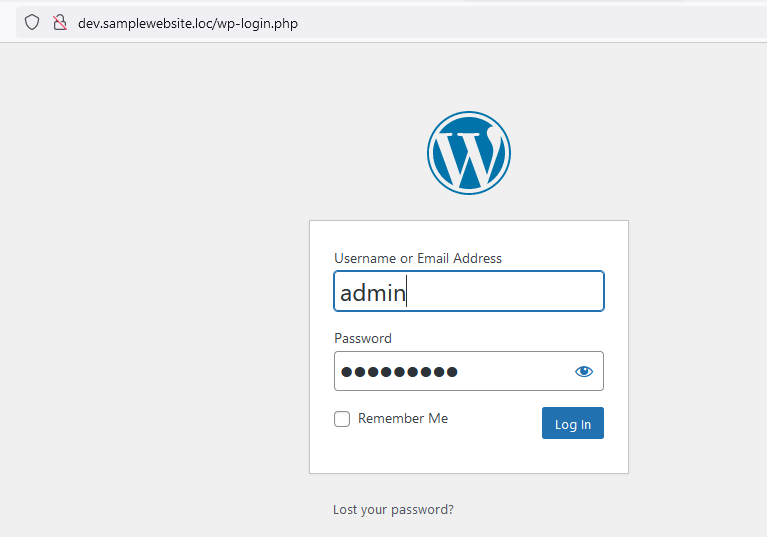Click the WordPress logo
Image resolution: width=767 pixels, height=537 pixels.
(469, 153)
